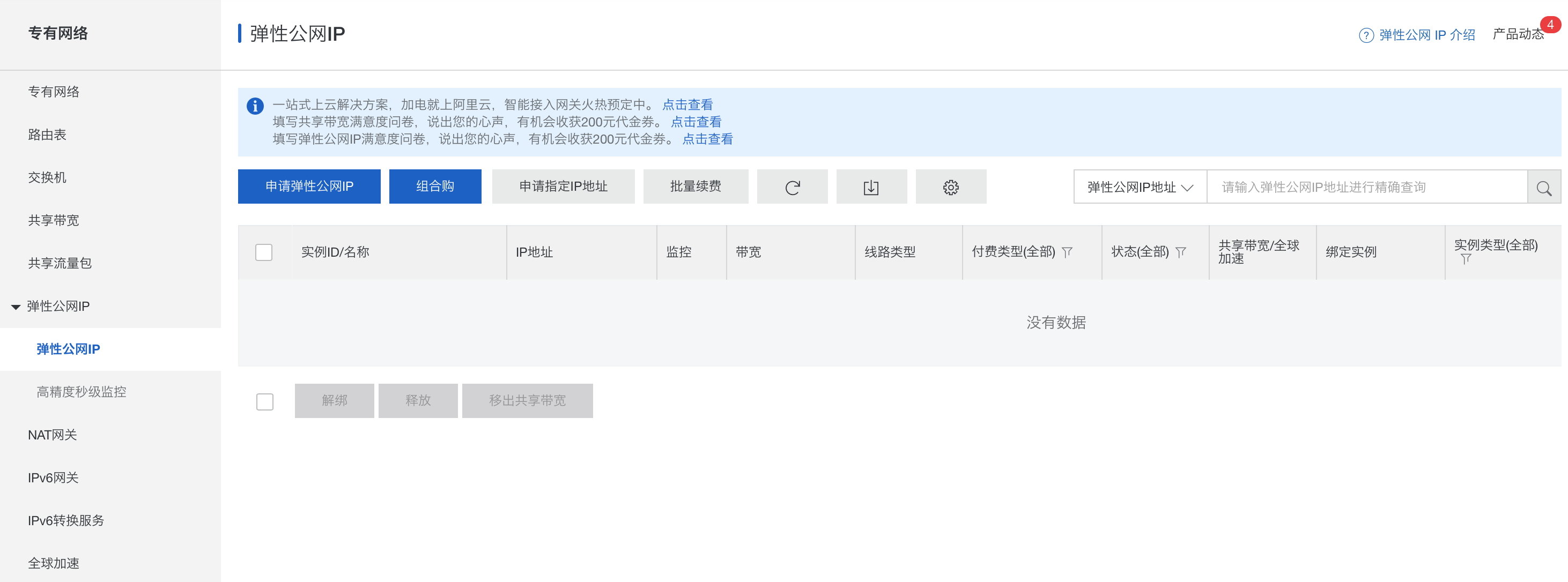The height and width of the screenshot is (582, 1568).
Task: Collapse the 弹性公网IP sidebar group
Action: (x=16, y=307)
